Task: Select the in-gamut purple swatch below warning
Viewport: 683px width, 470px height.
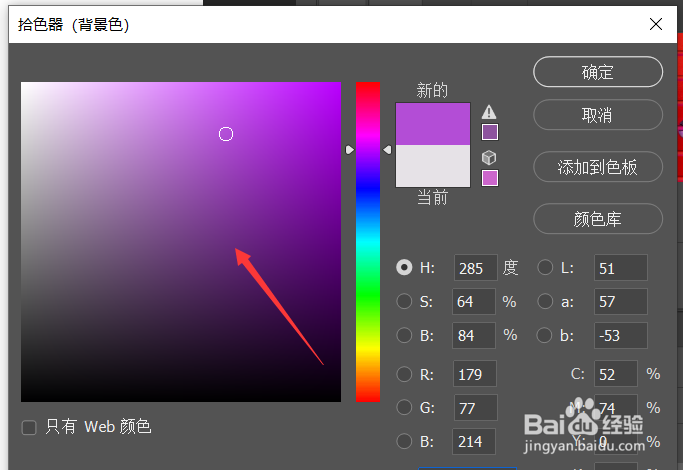Action: (490, 132)
